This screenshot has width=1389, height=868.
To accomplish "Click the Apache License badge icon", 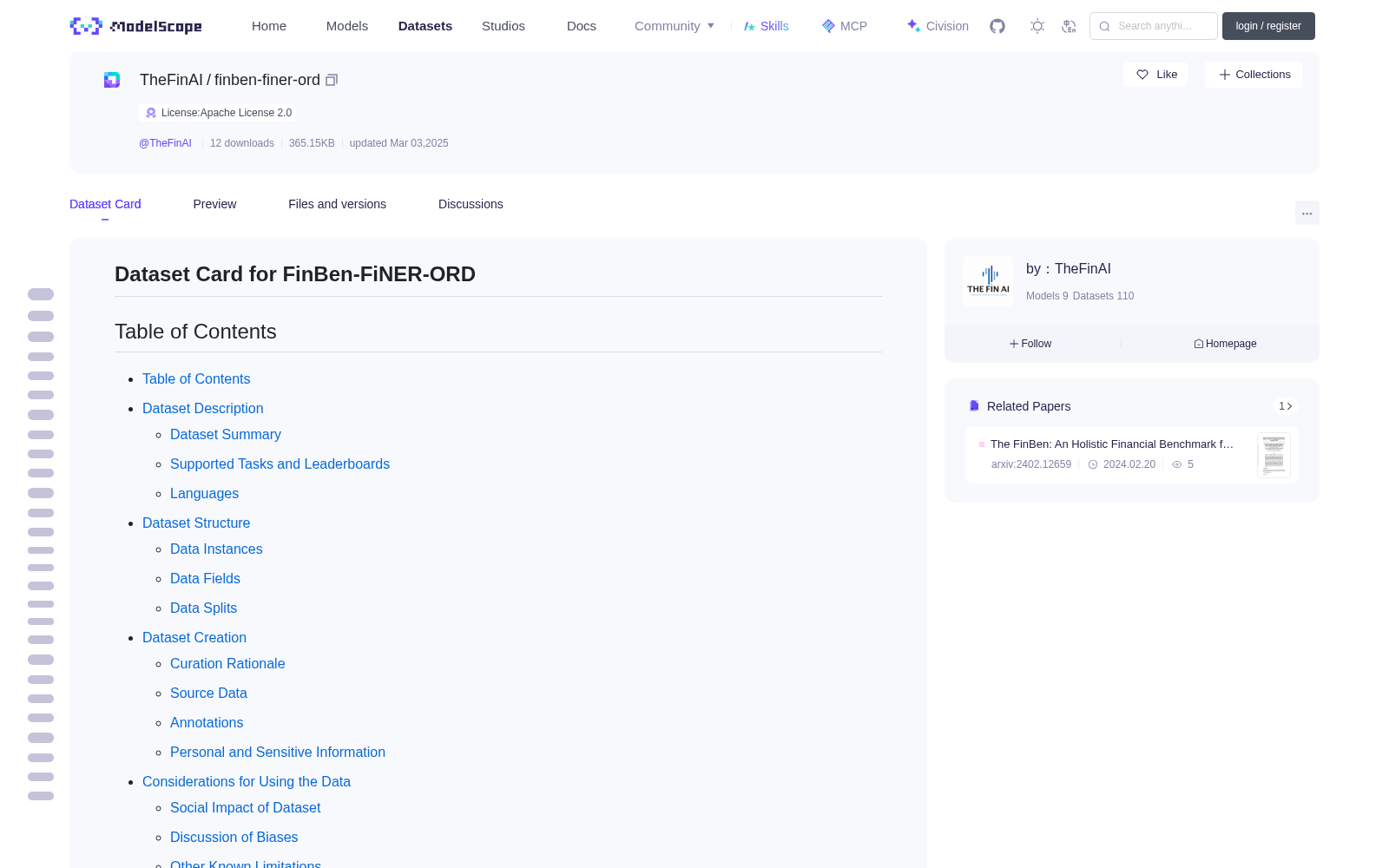I will coord(151,113).
